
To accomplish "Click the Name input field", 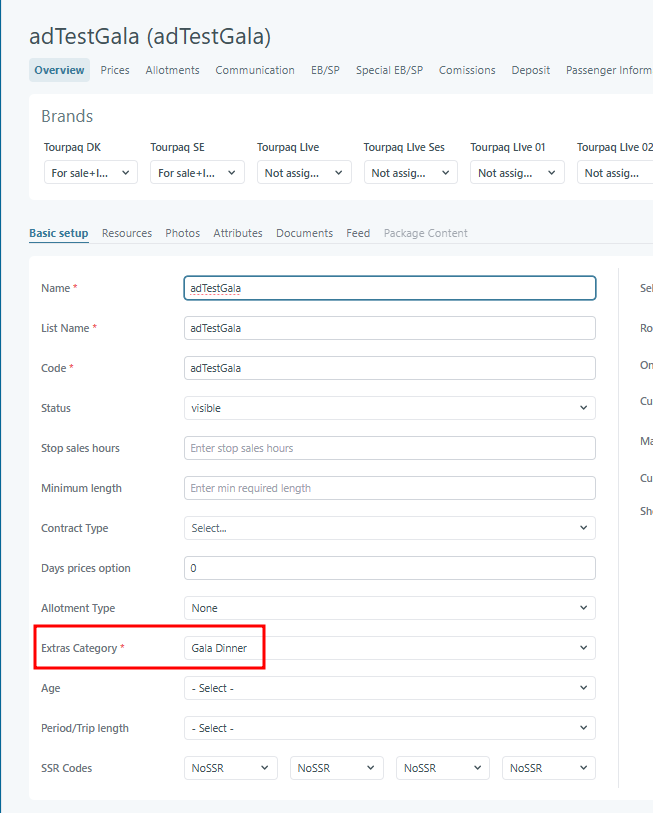I will coord(389,288).
